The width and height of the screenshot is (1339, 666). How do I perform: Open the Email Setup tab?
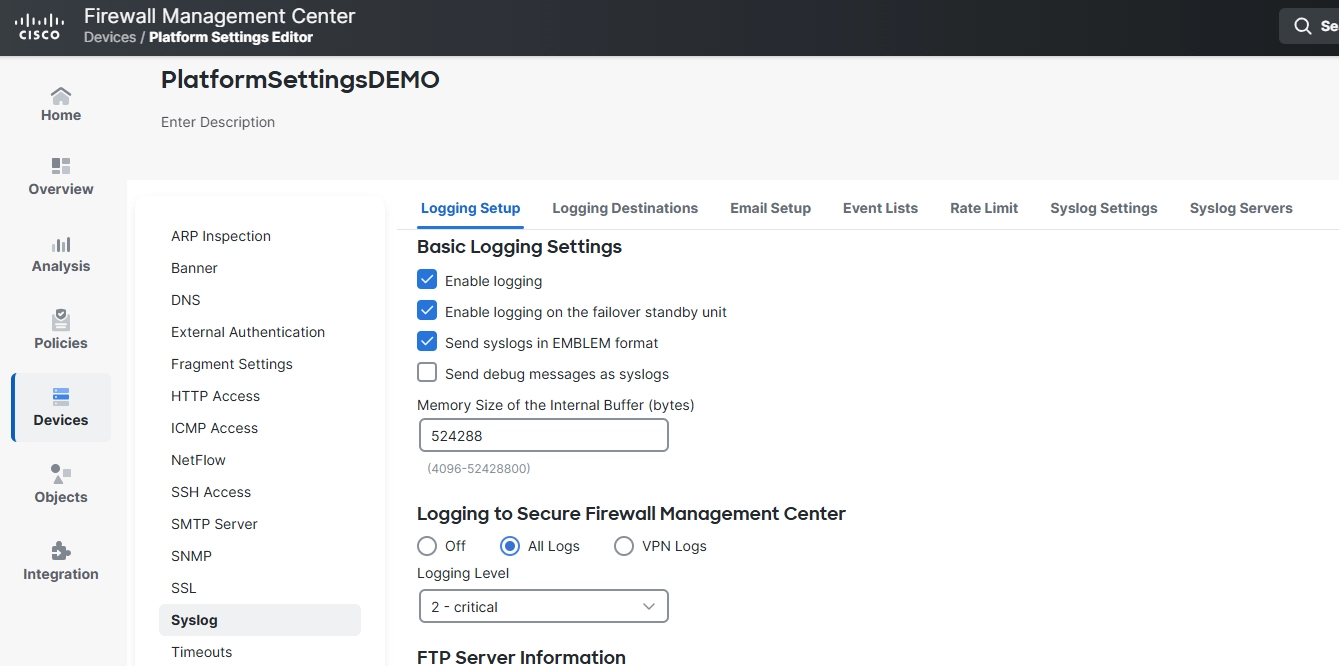(770, 208)
